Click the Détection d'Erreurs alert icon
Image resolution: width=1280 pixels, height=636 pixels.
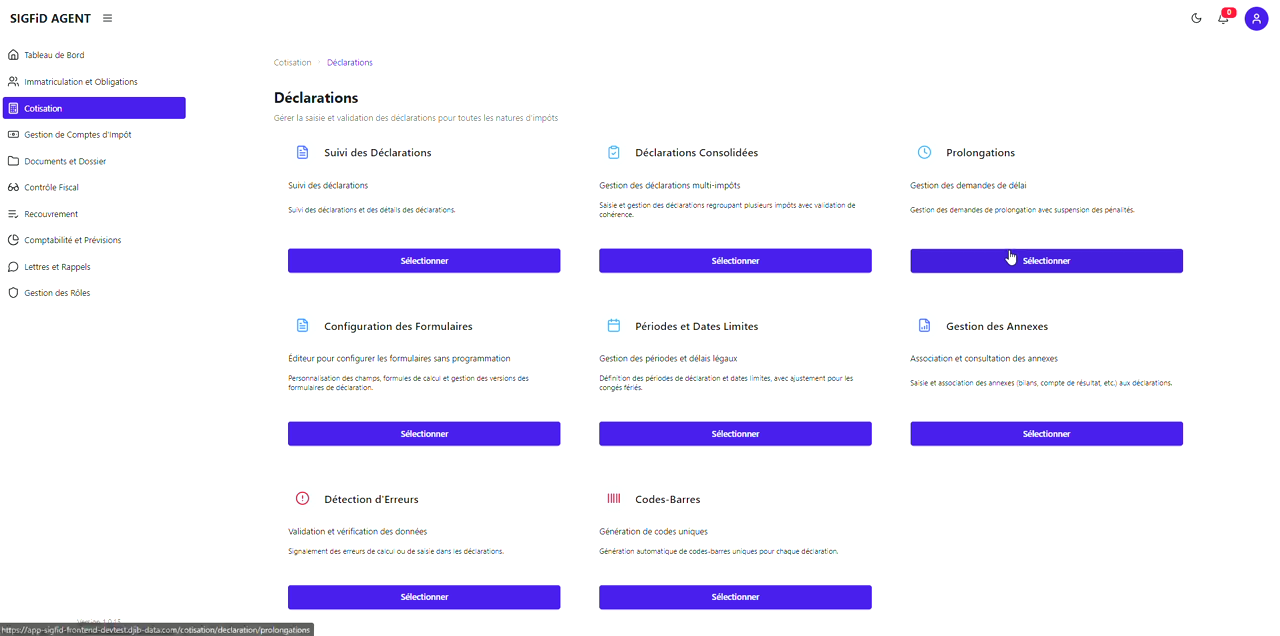[x=302, y=499]
